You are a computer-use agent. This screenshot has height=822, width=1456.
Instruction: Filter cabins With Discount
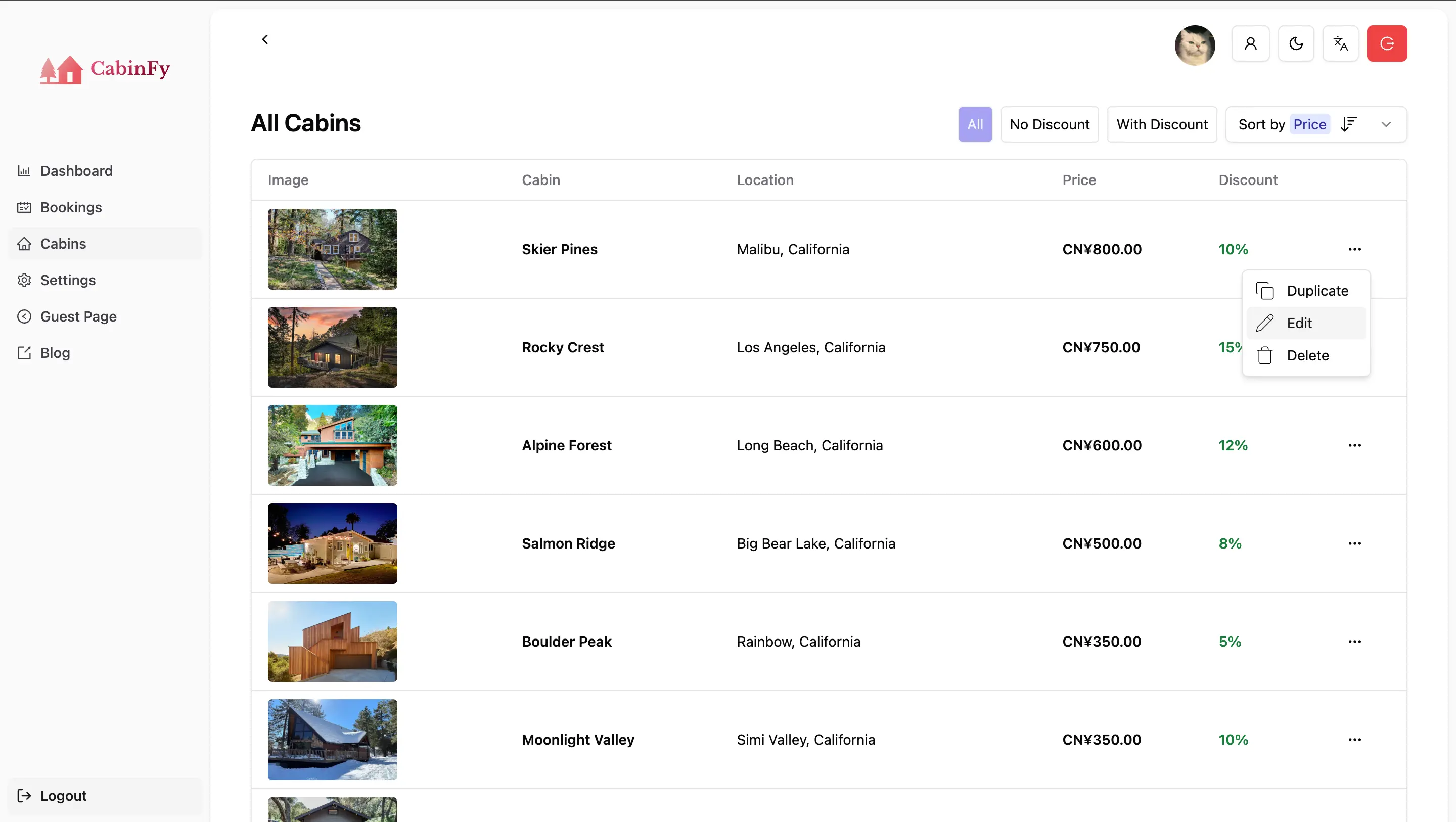(x=1162, y=124)
